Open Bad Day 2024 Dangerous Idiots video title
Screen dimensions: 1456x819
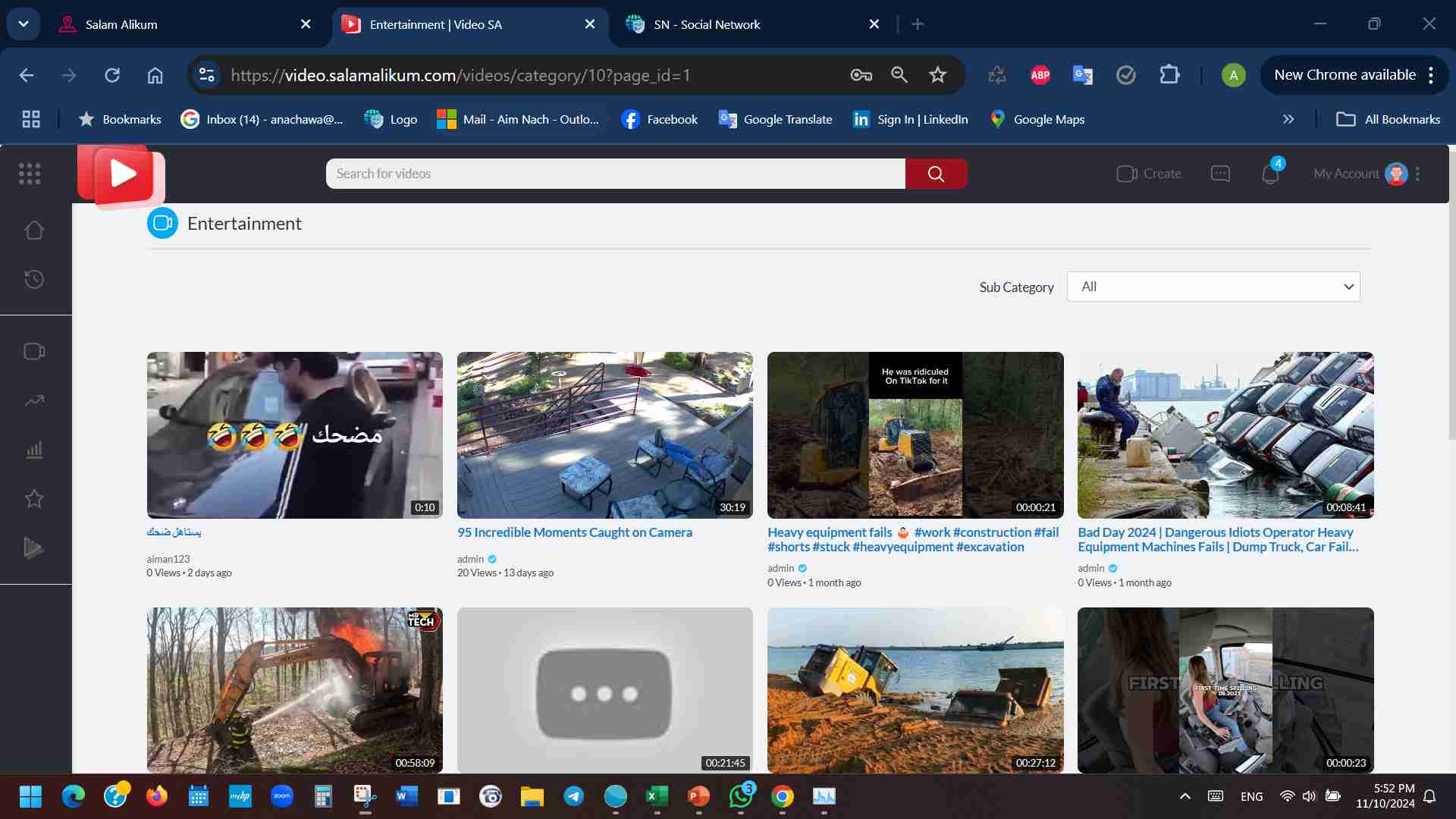(x=1218, y=539)
